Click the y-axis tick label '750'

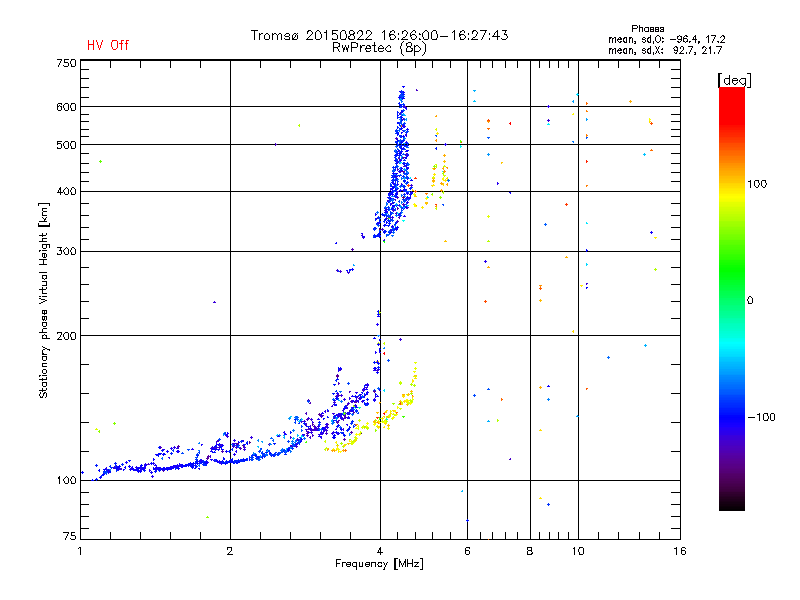pyautogui.click(x=66, y=63)
